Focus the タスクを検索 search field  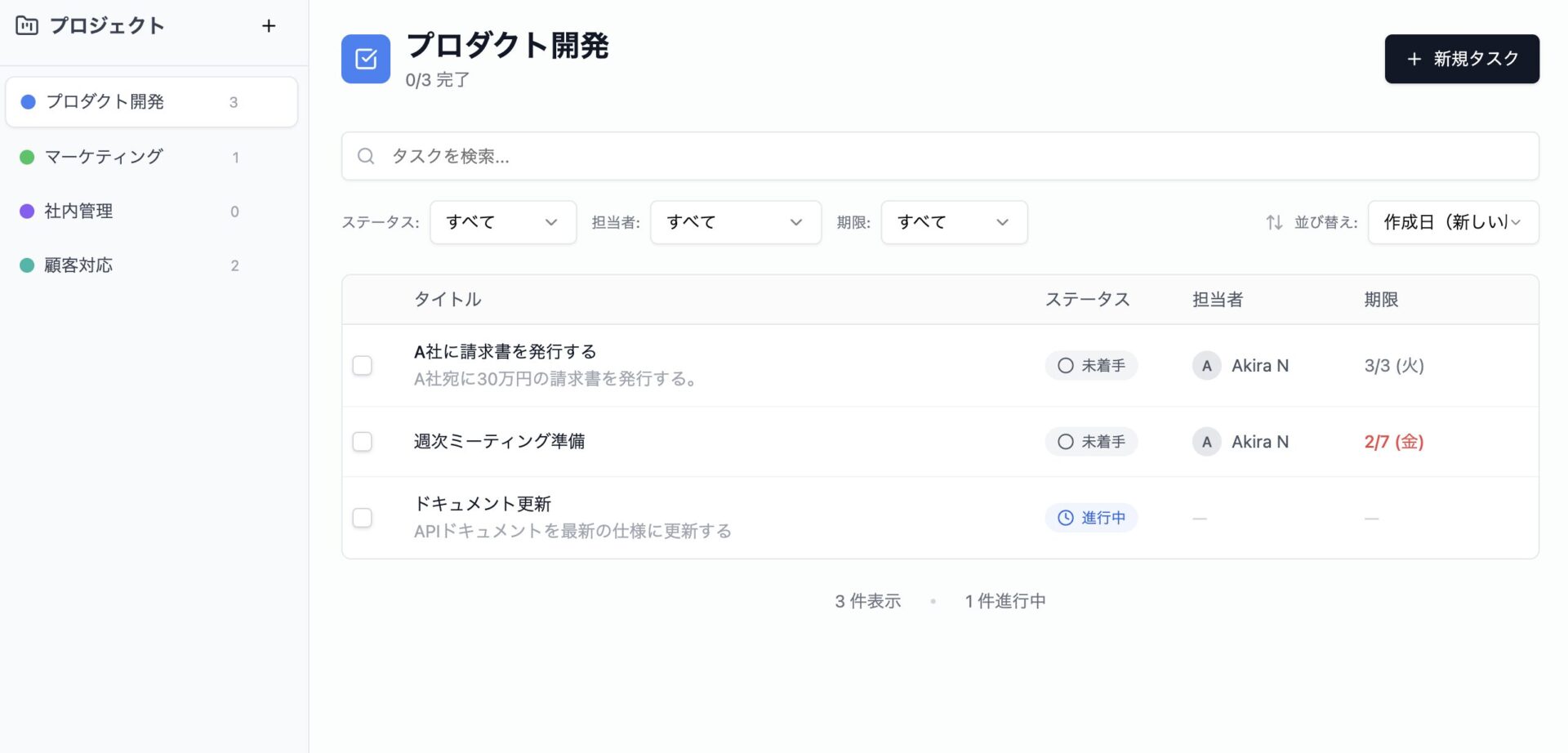point(939,156)
